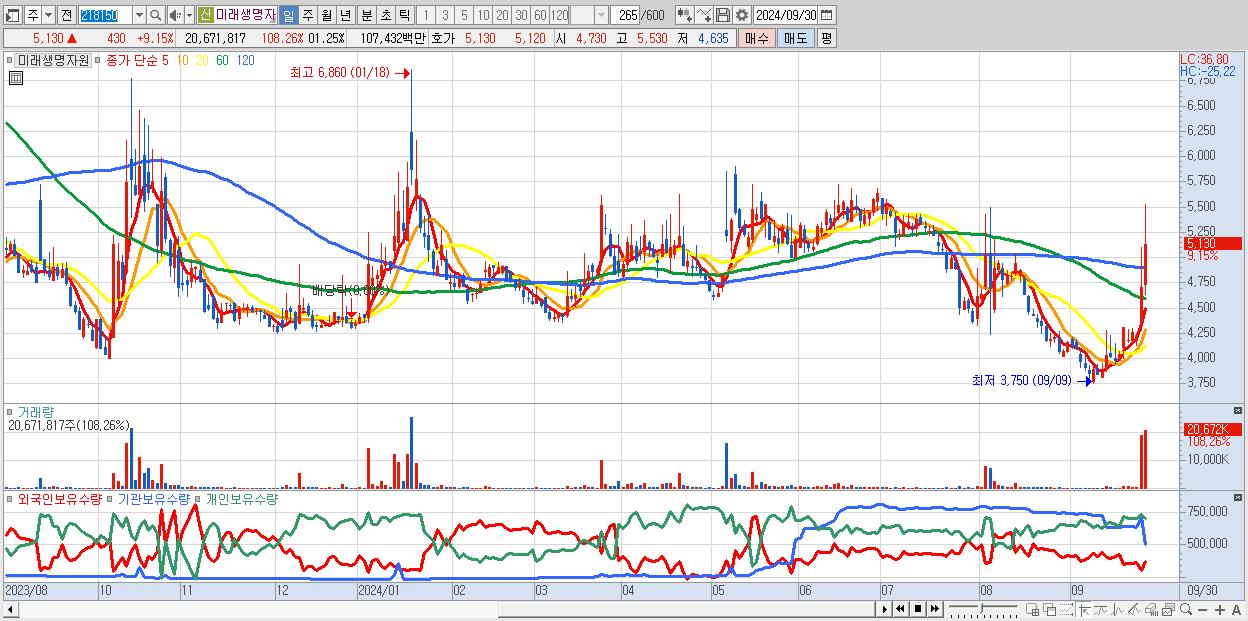
Task: Click the minus zoom out icon
Action: 1203,610
